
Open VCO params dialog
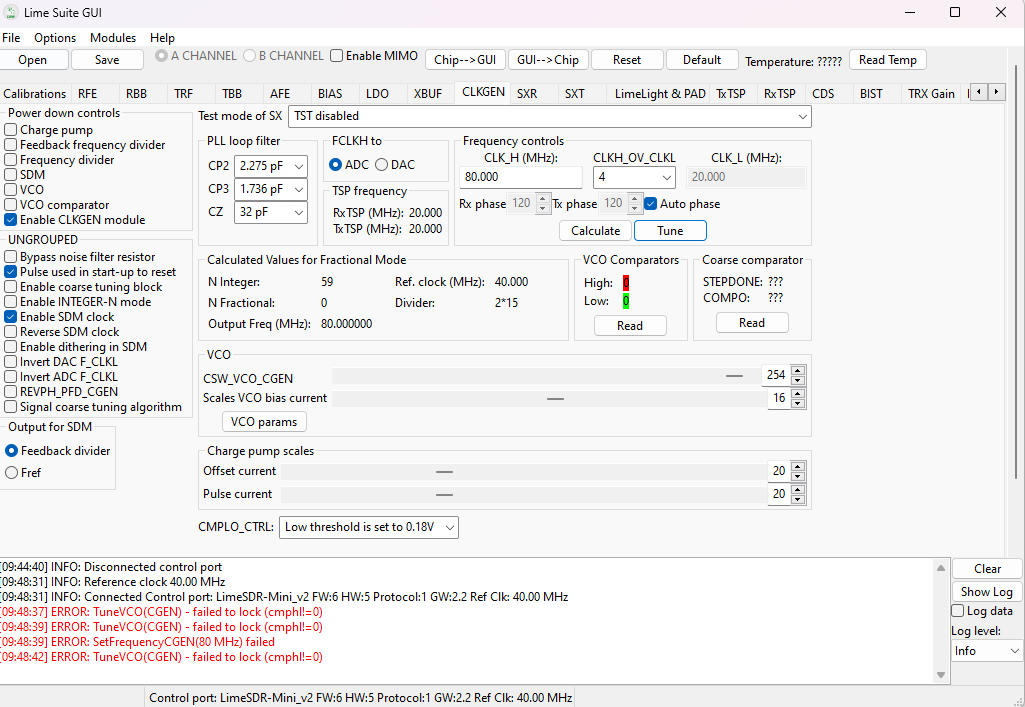point(264,422)
